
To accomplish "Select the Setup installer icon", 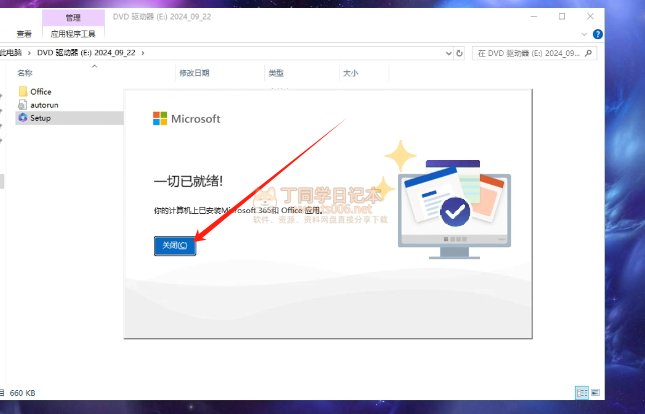I will 23,118.
